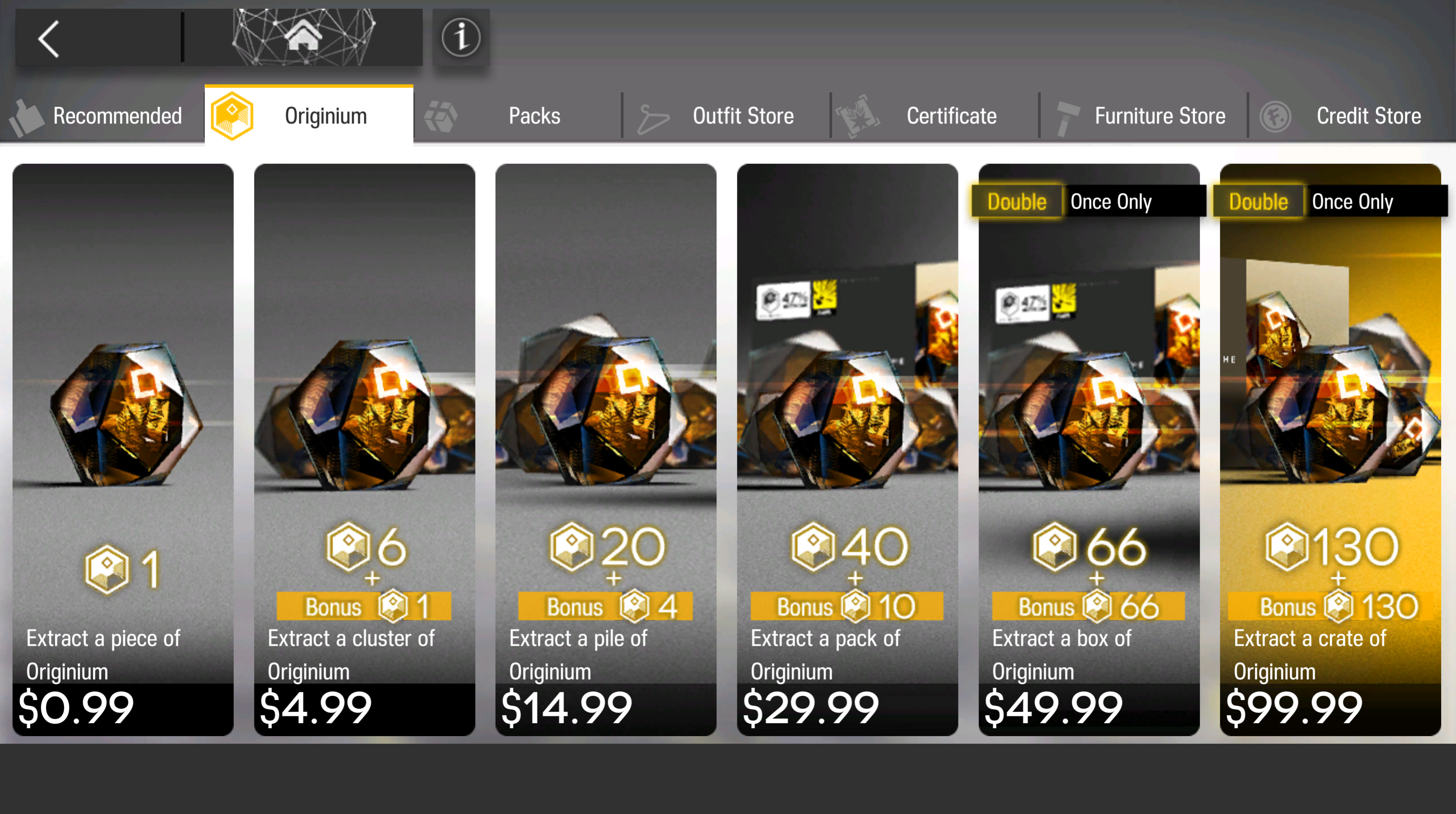Purchase the $99.99 crate of Originium
1456x814 pixels.
1331,450
